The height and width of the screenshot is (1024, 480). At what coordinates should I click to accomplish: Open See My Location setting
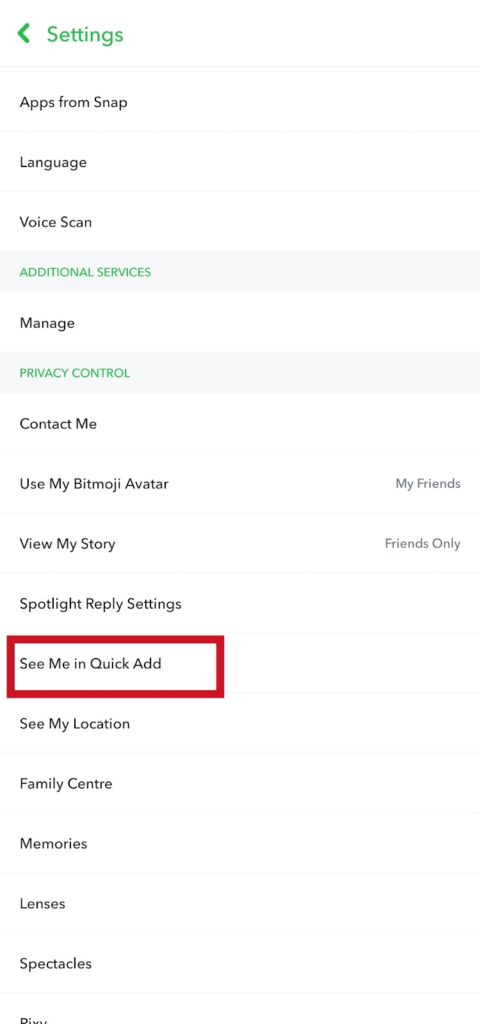pyautogui.click(x=240, y=724)
